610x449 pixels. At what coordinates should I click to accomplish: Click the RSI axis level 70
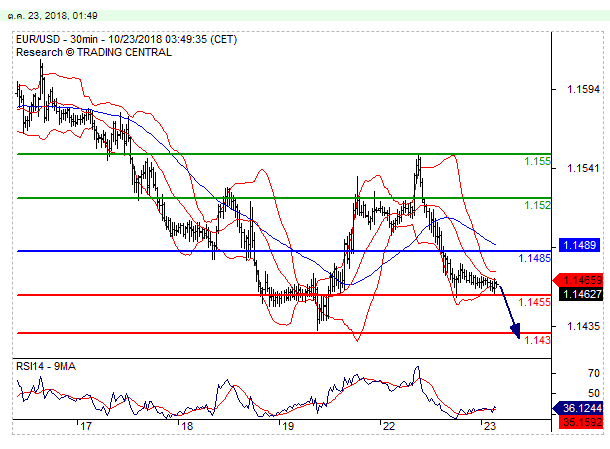594,374
